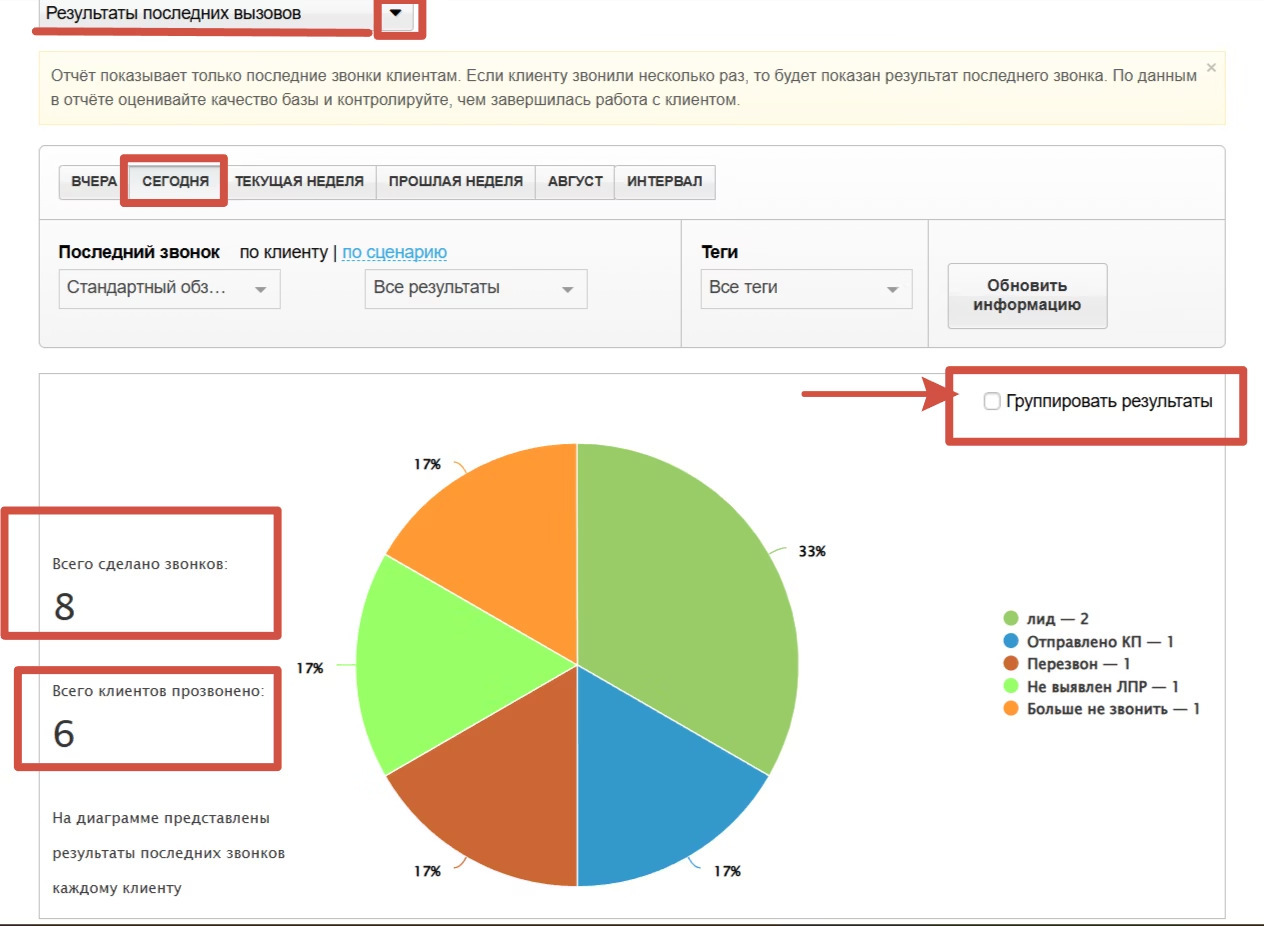Click the «Отправлено КП — 1» legend label
Screen dimensions: 1264x926
coord(1100,641)
